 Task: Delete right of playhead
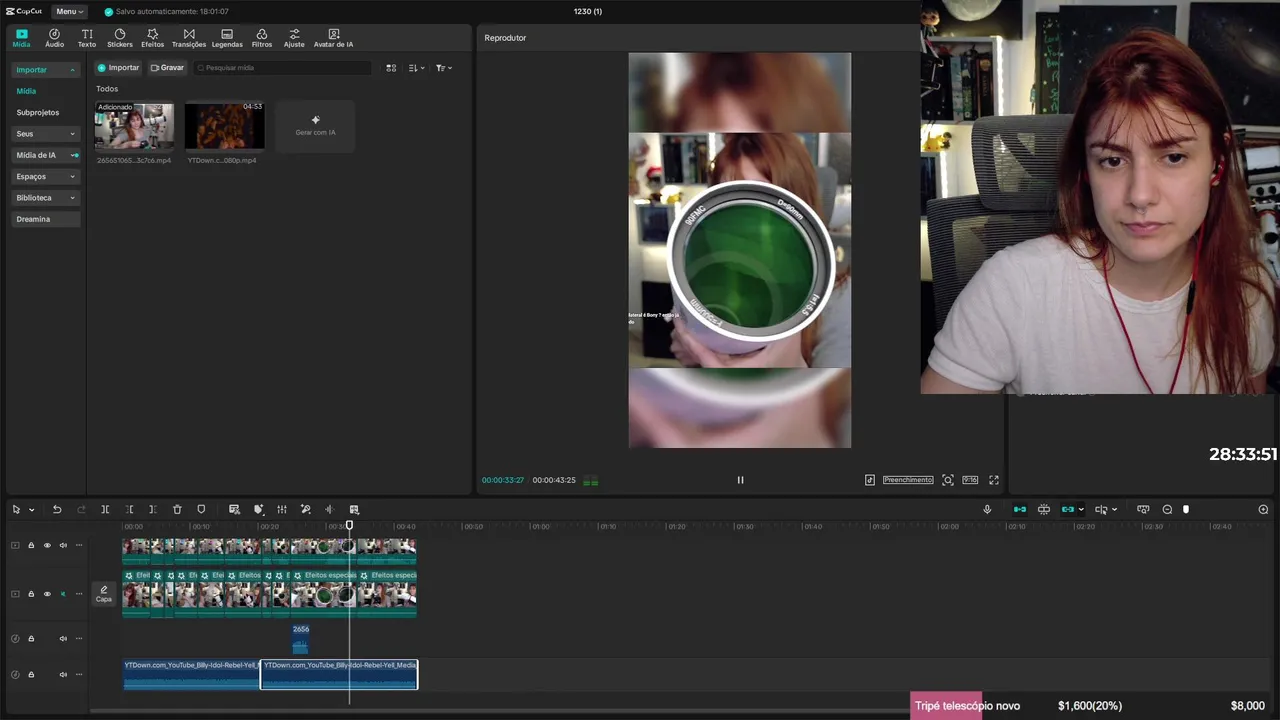point(152,510)
